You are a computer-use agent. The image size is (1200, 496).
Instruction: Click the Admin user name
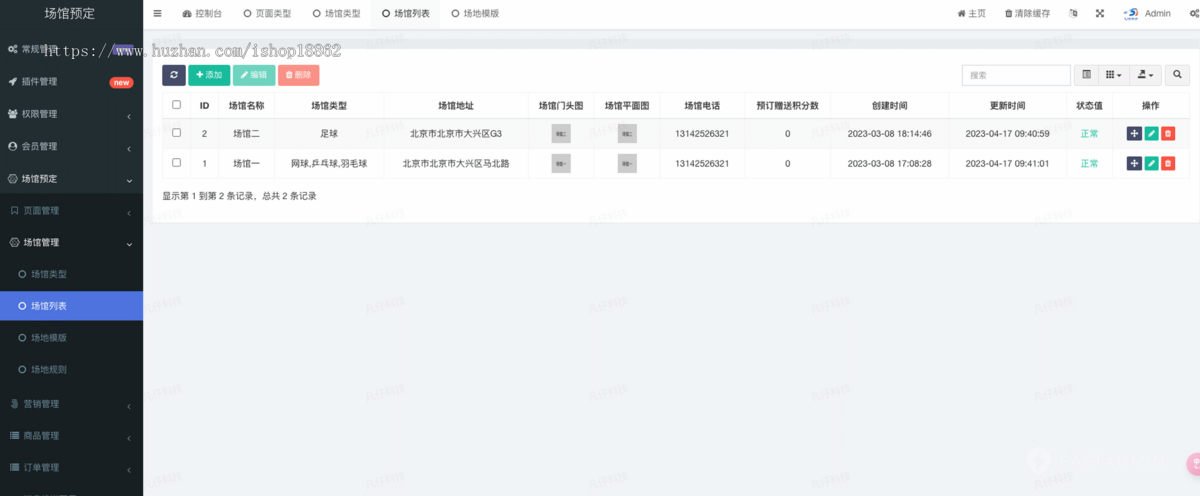[1157, 14]
